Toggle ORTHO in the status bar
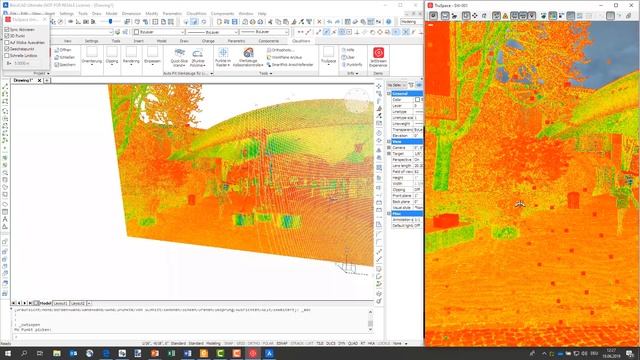Image resolution: width=640 pixels, height=360 pixels. (x=253, y=344)
